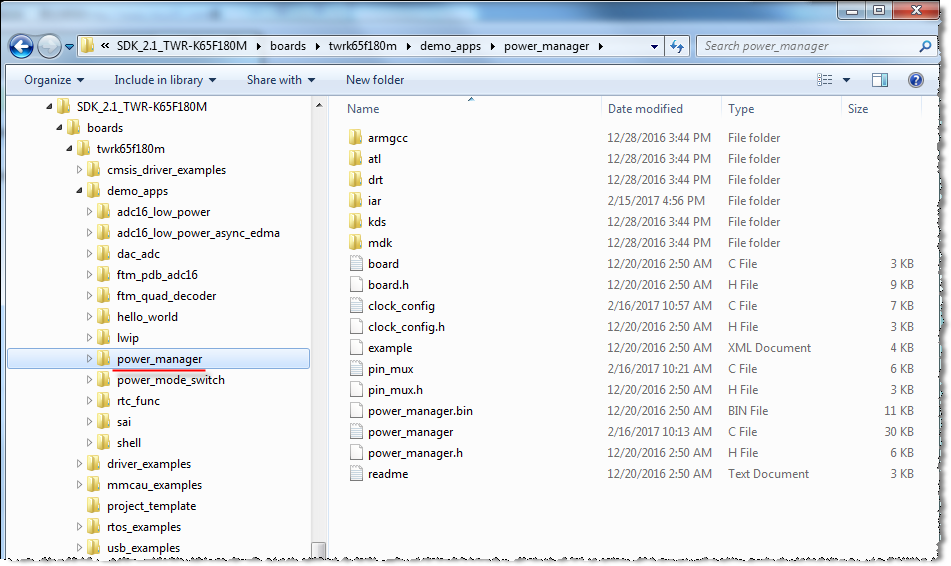Expand the power_mode_switch tree node
The width and height of the screenshot is (951, 566).
click(x=89, y=380)
